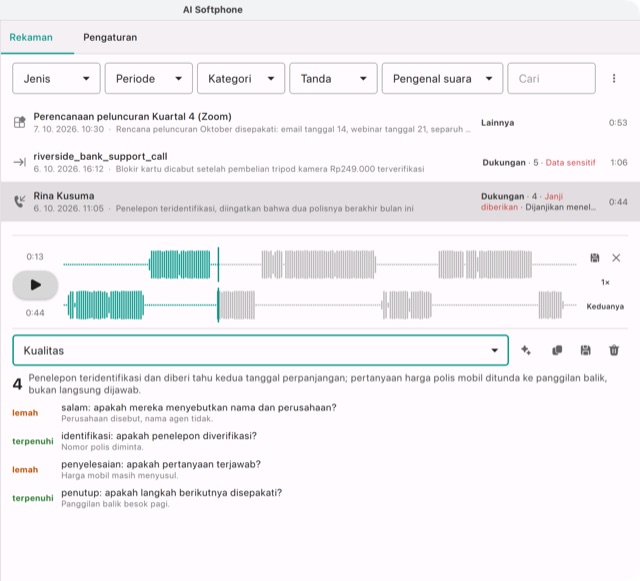The image size is (640, 581).
Task: Play the recording
Action: pos(35,285)
